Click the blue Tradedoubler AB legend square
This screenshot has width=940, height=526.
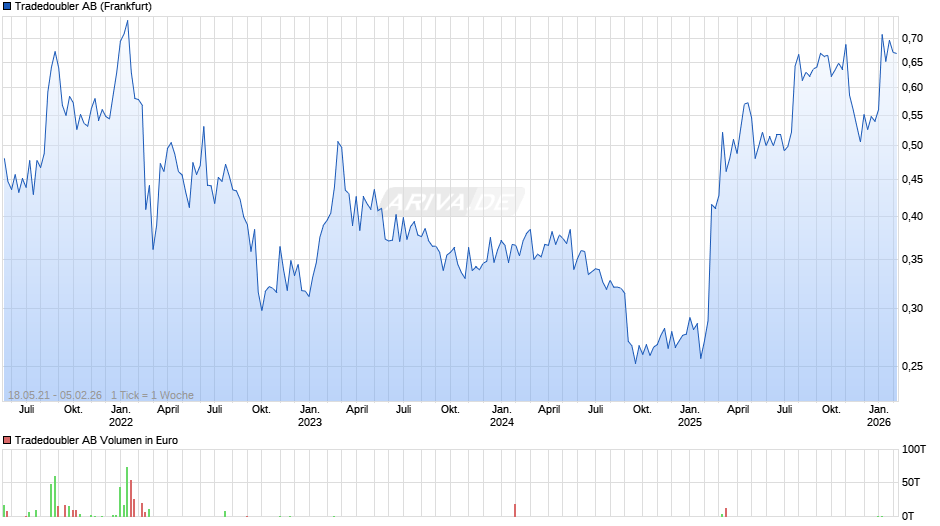click(7, 7)
